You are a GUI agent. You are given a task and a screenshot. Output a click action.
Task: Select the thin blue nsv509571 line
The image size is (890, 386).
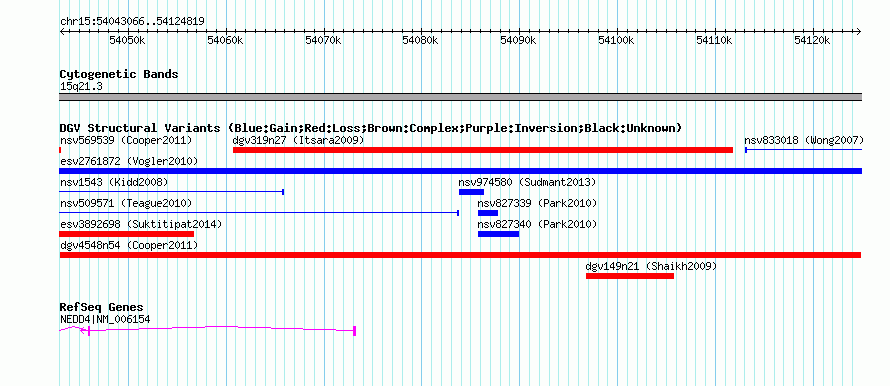pos(259,213)
